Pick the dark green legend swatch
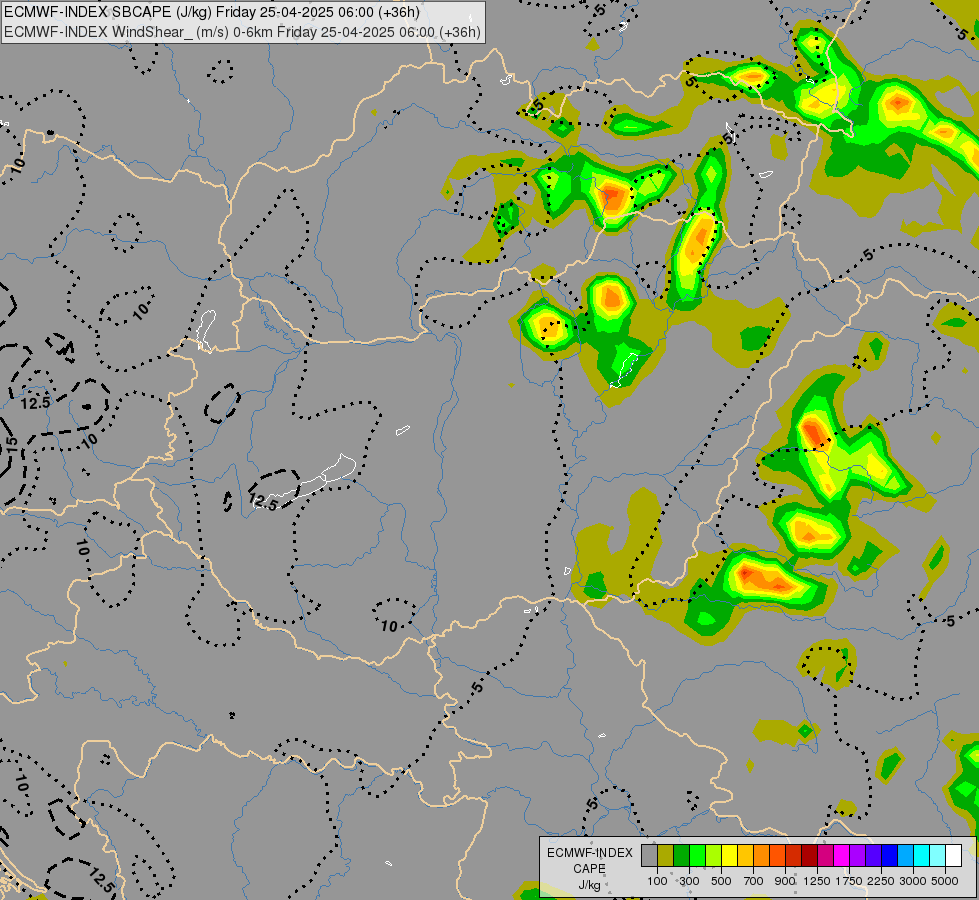Screen dimensions: 979x900 (x=681, y=855)
